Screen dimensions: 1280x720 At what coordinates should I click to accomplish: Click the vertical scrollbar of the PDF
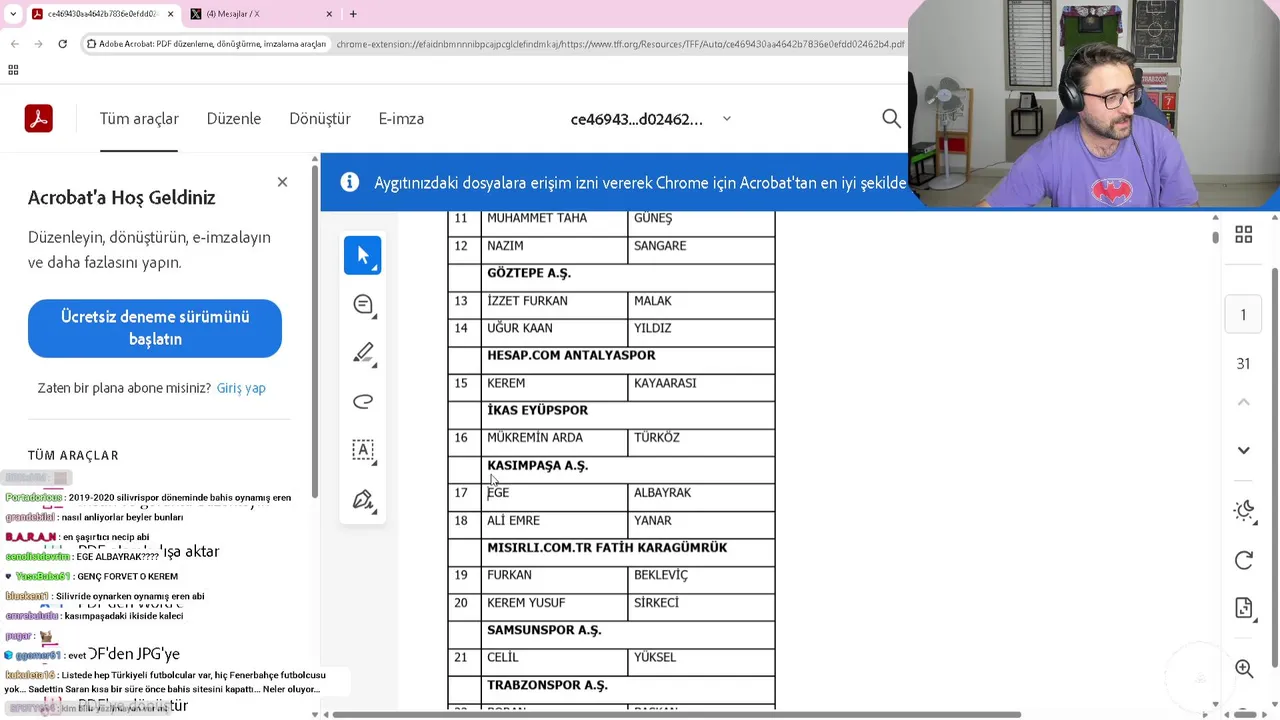(x=1216, y=237)
